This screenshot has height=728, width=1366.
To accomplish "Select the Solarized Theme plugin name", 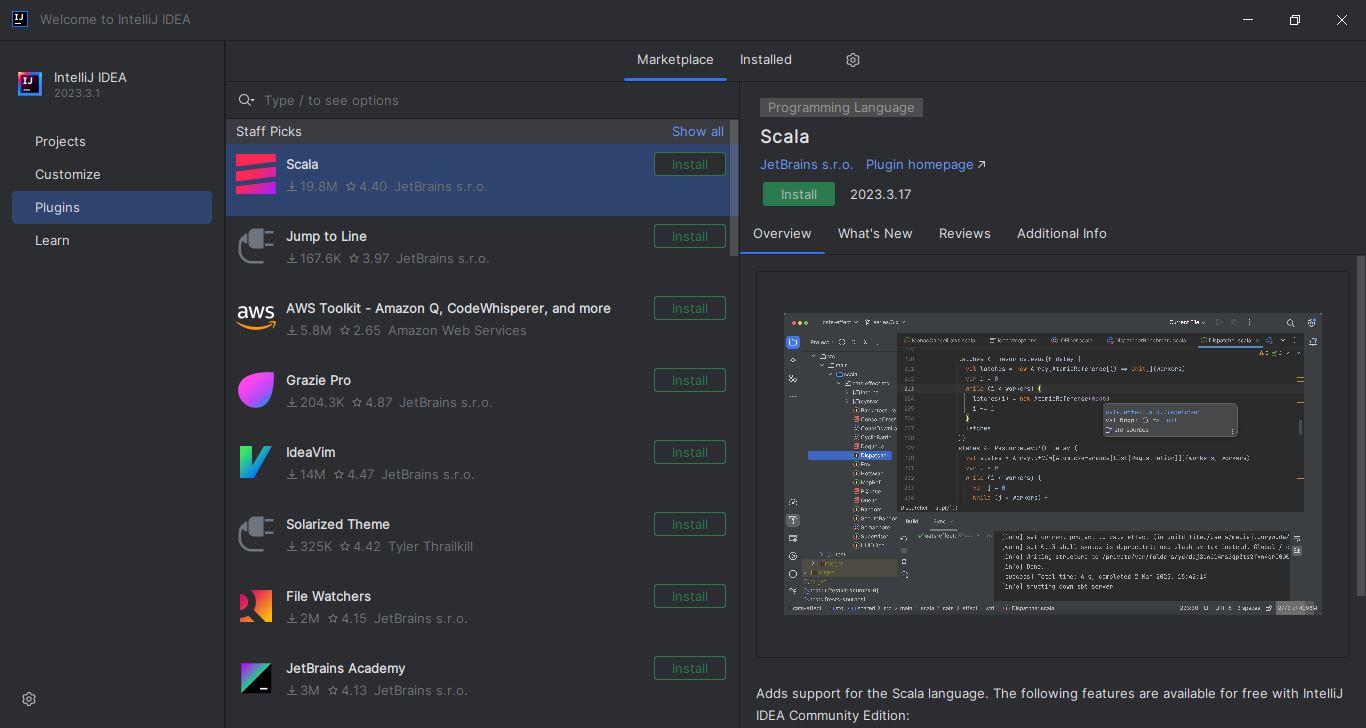I will (338, 524).
